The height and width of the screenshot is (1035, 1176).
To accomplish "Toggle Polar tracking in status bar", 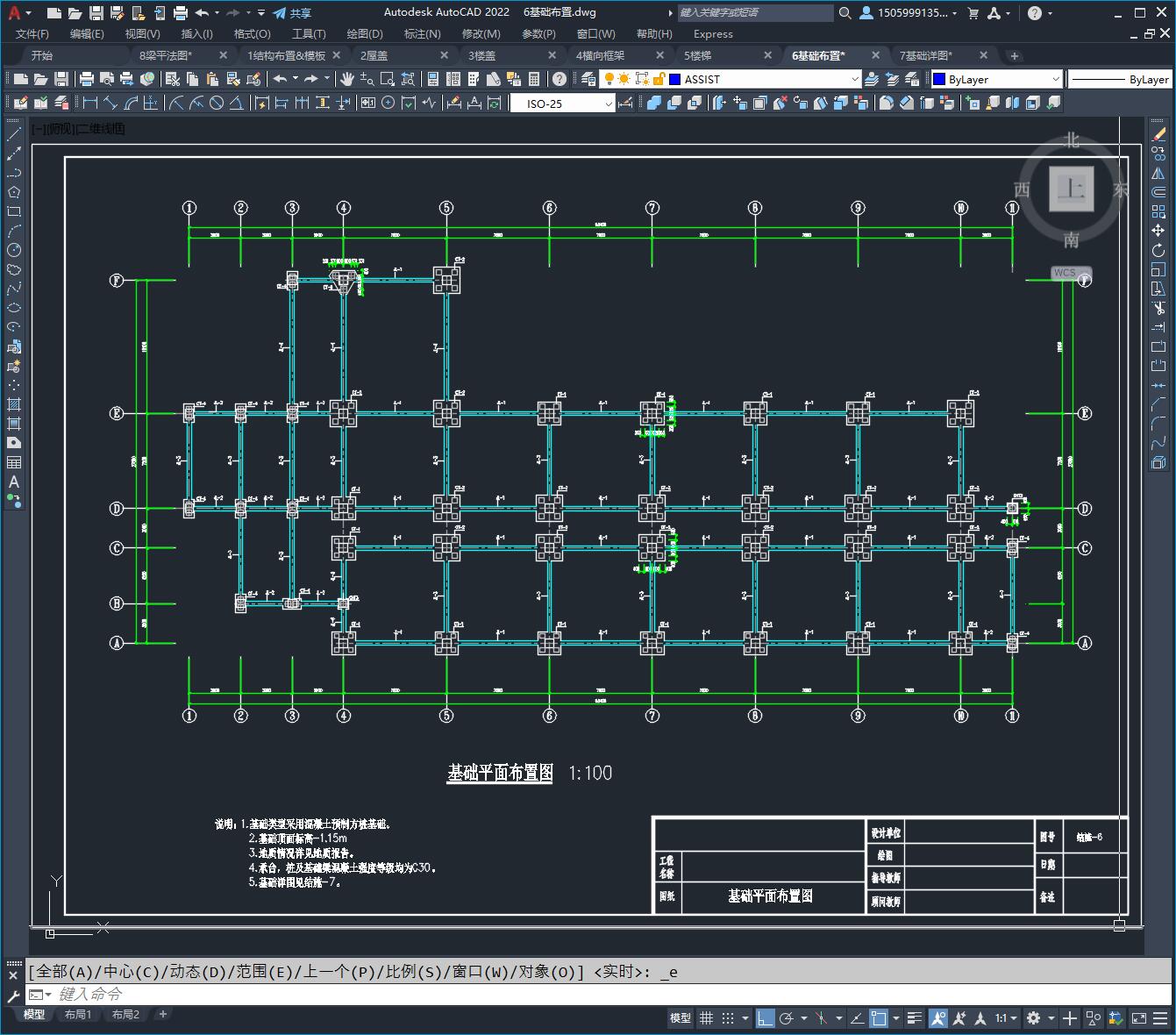I will (787, 1017).
